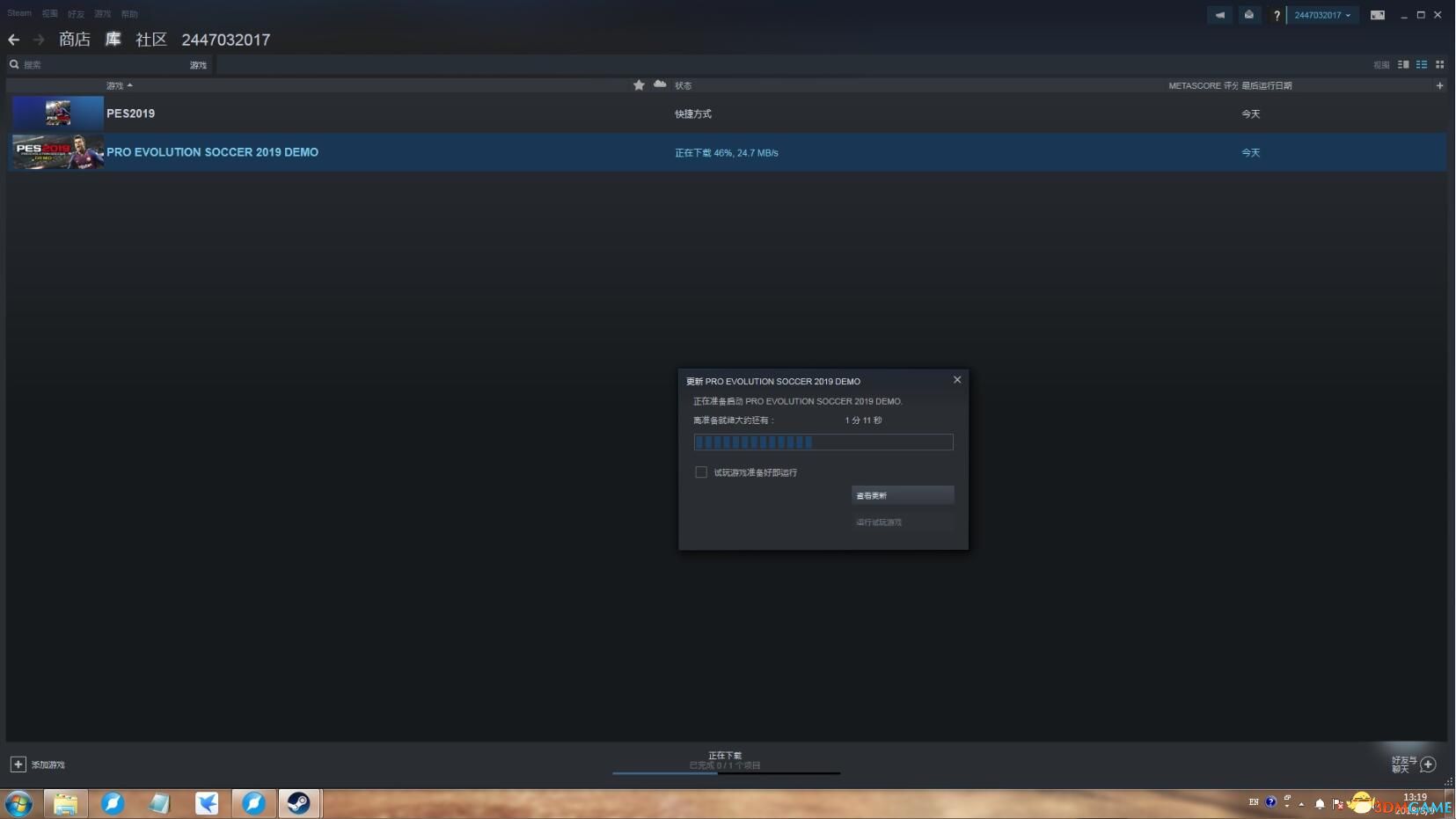The width and height of the screenshot is (1456, 819).
Task: Sort by last played date column
Action: click(x=1267, y=85)
